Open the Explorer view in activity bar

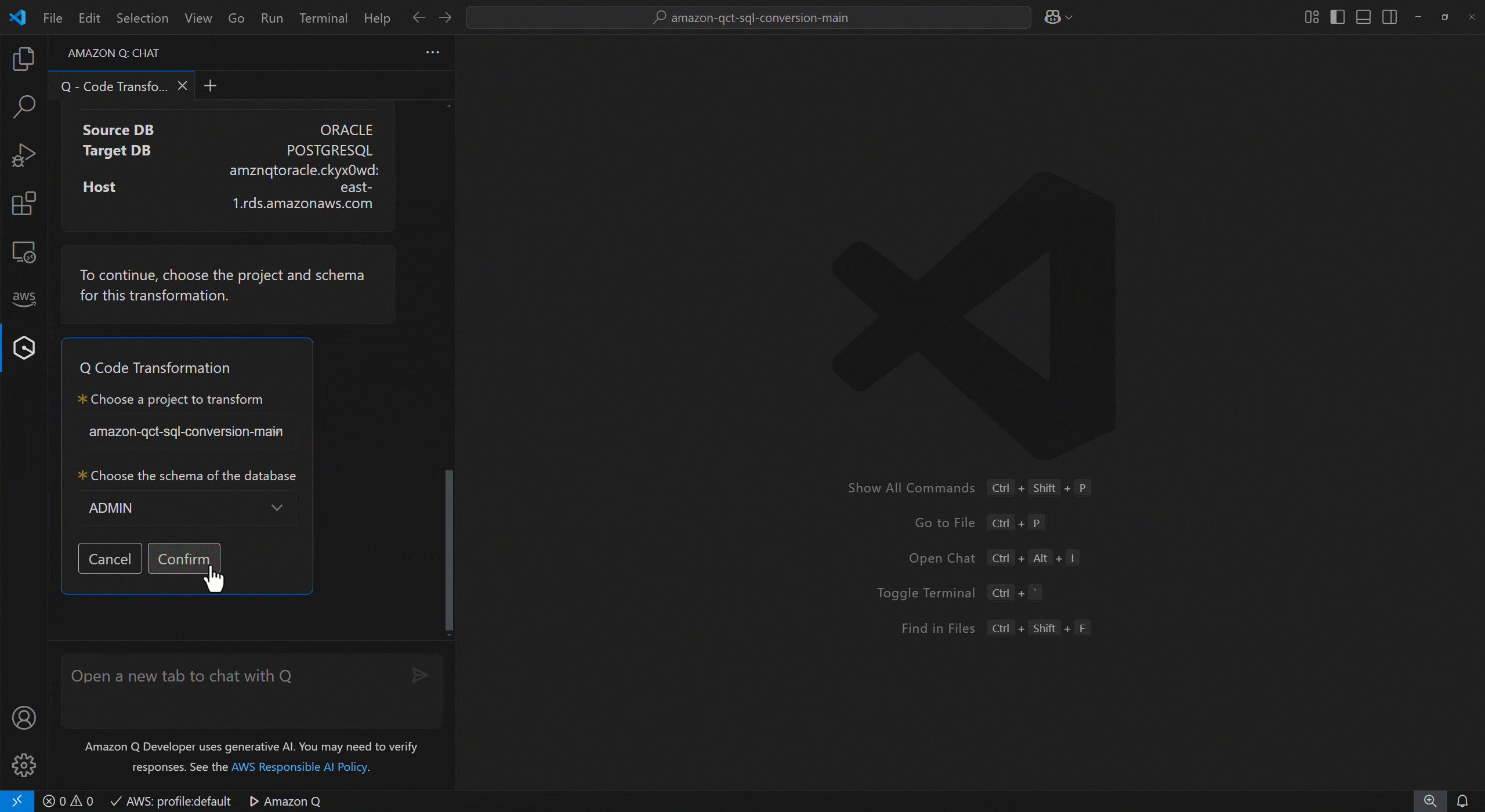24,59
